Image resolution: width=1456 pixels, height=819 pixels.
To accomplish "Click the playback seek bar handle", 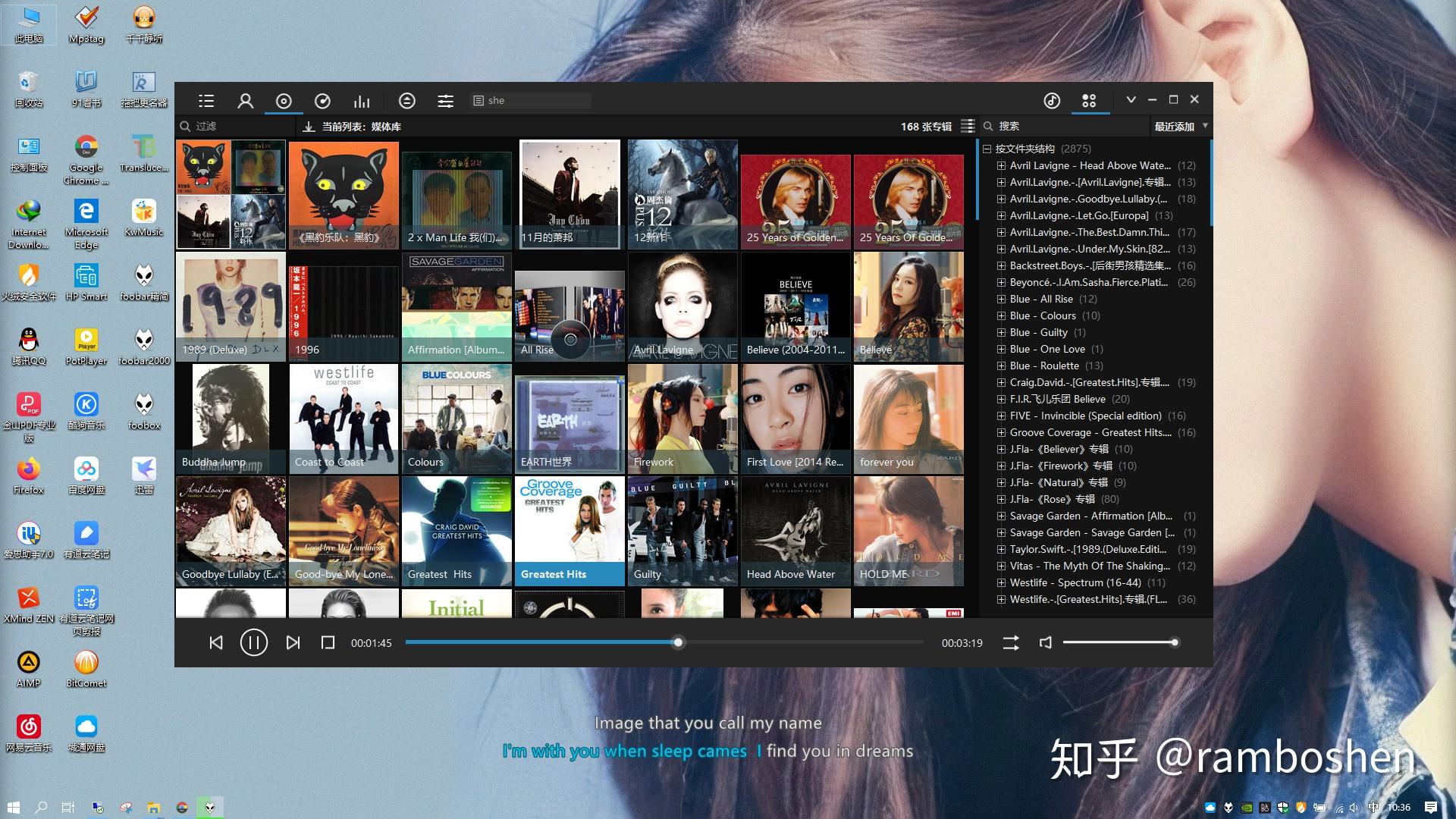I will (x=678, y=642).
